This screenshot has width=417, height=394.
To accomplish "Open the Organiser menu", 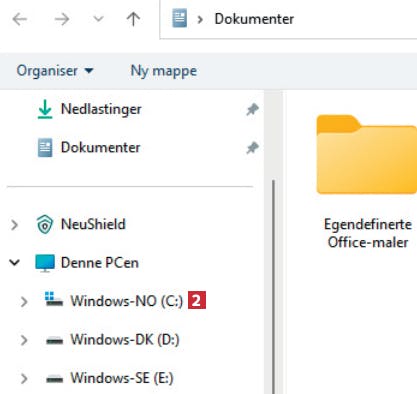I will coord(55,71).
